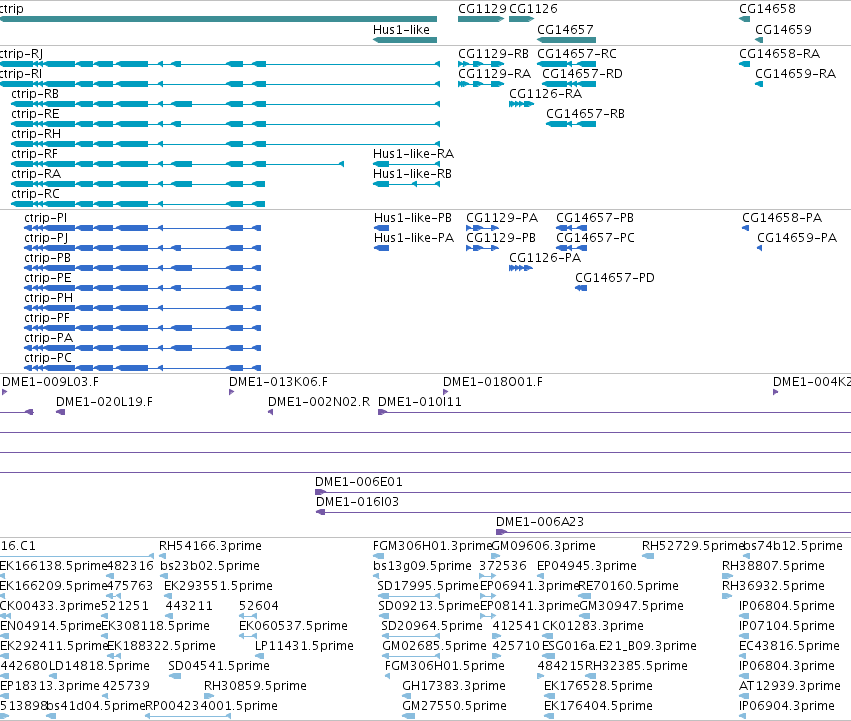The image size is (851, 721).
Task: Select EST RH54166.3prime
Action: [x=162, y=556]
